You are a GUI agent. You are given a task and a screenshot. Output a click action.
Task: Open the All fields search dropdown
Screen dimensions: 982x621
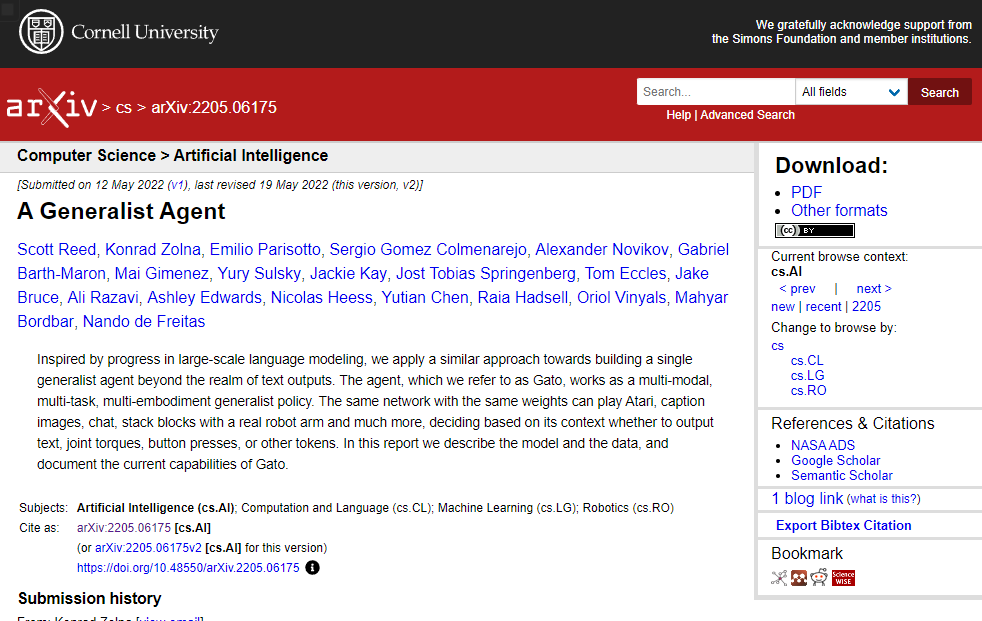point(851,92)
